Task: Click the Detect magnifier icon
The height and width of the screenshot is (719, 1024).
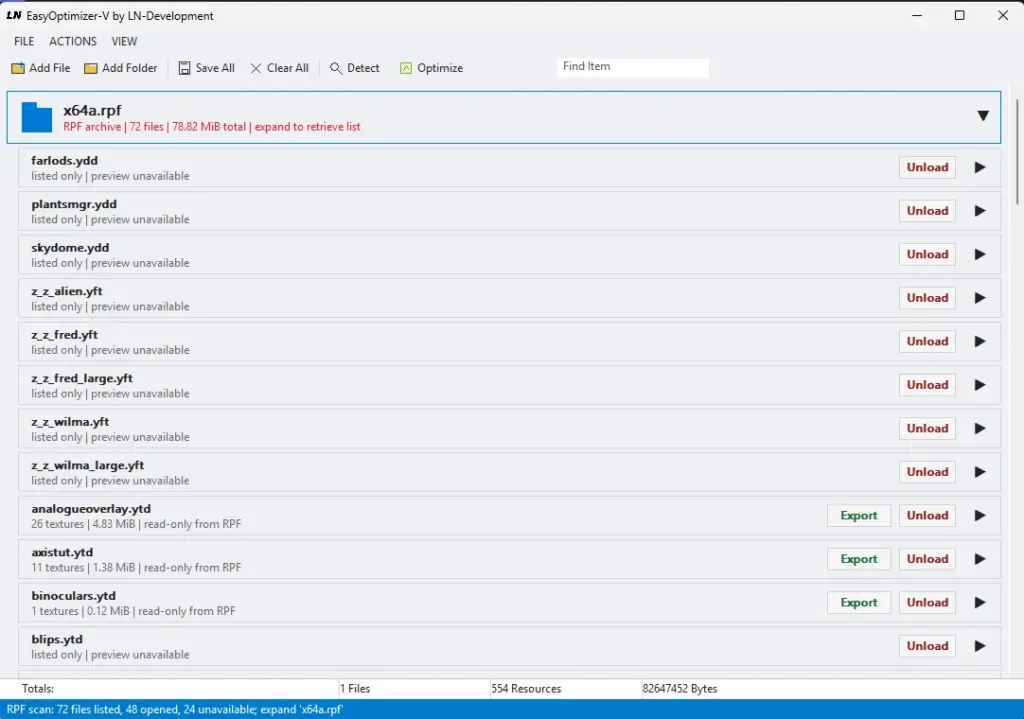Action: click(336, 68)
